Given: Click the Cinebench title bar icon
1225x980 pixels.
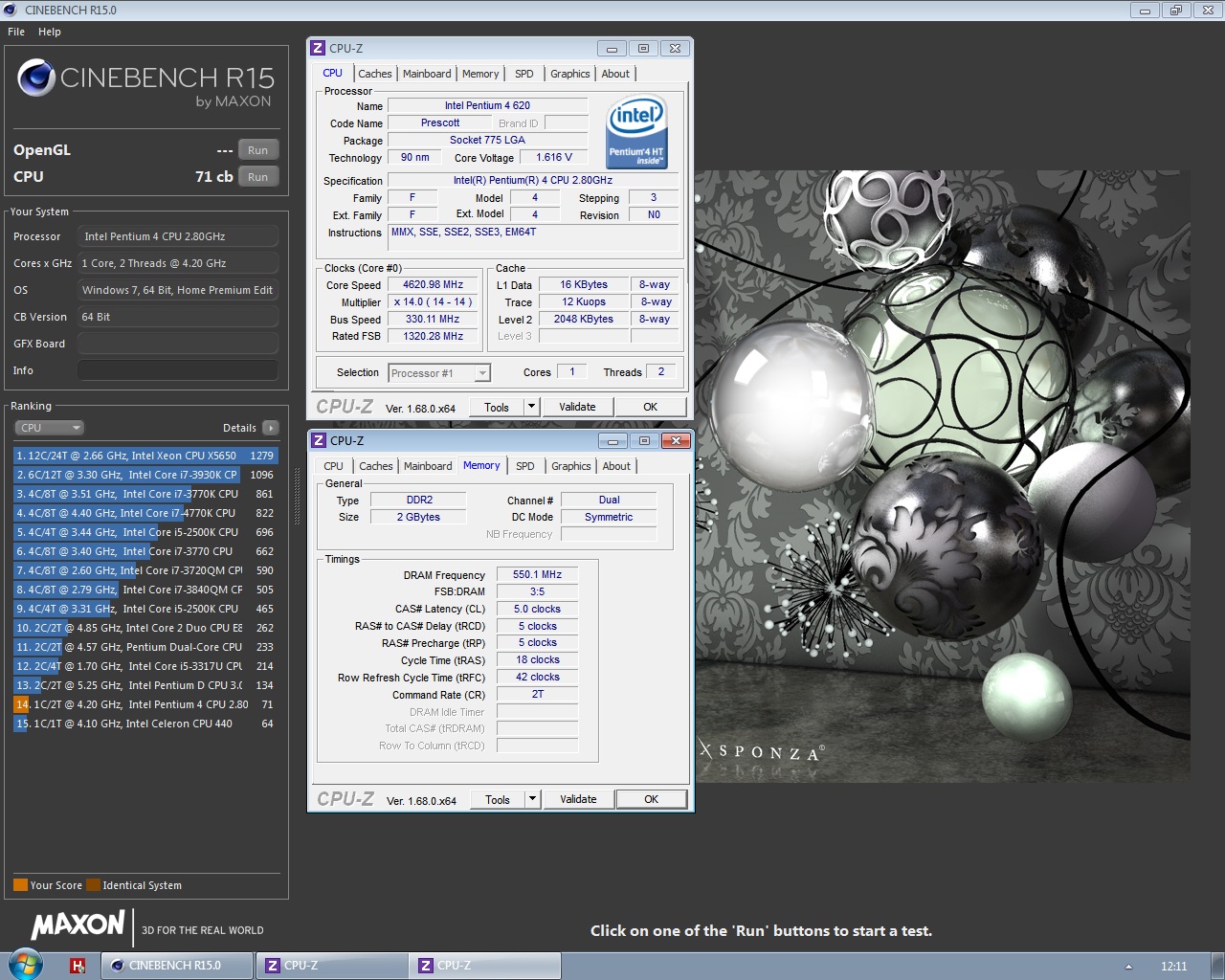Looking at the screenshot, I should pyautogui.click(x=11, y=10).
